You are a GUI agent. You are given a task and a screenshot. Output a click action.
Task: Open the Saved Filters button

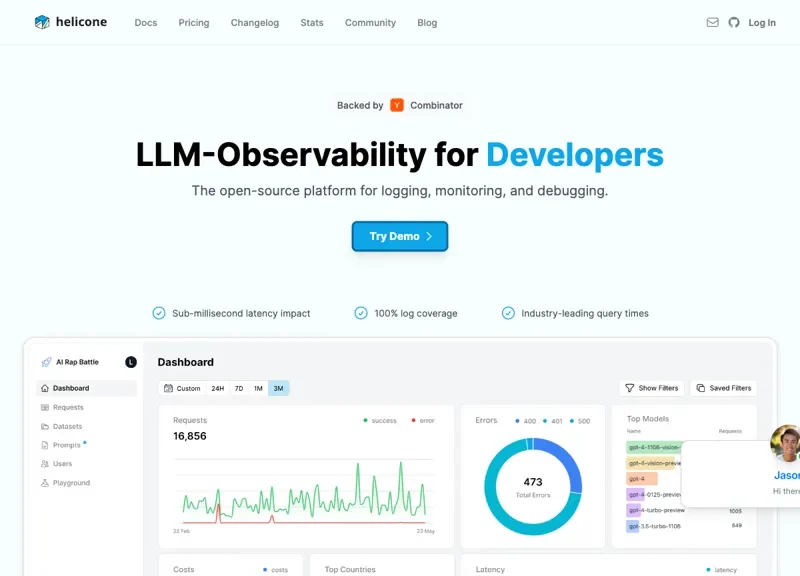tap(723, 388)
